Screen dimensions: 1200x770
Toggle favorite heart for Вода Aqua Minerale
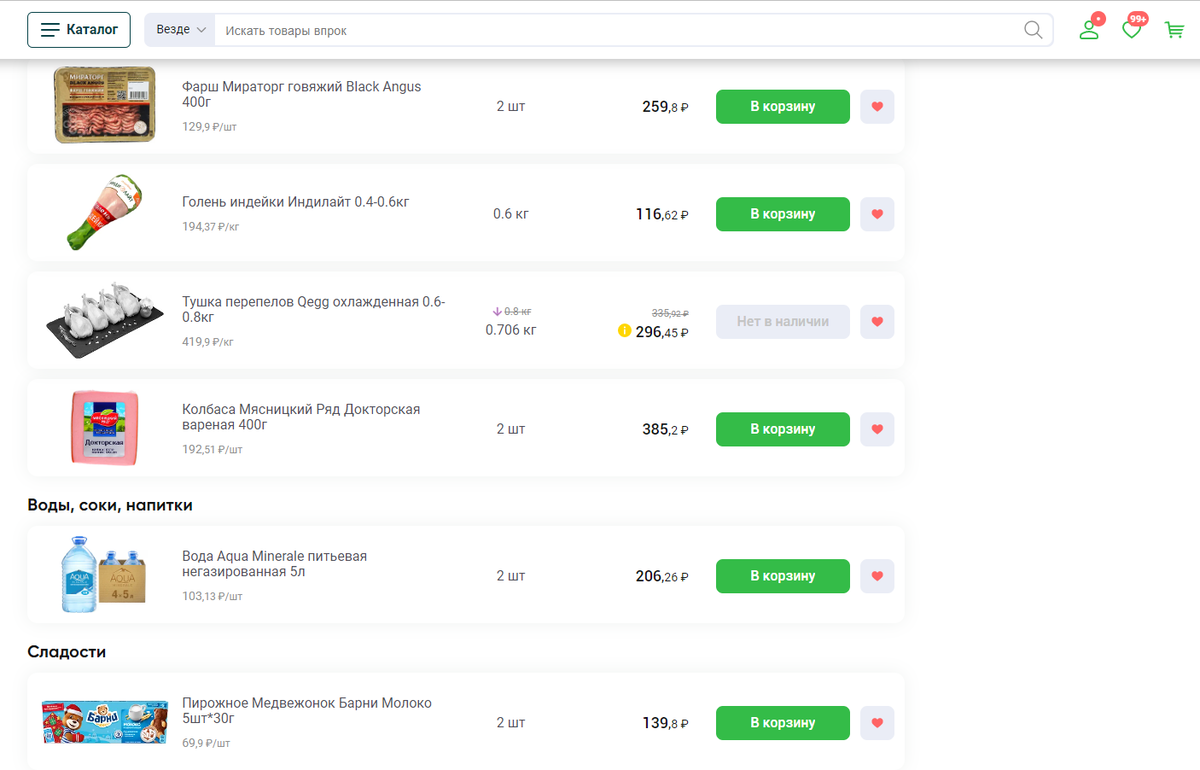(877, 576)
